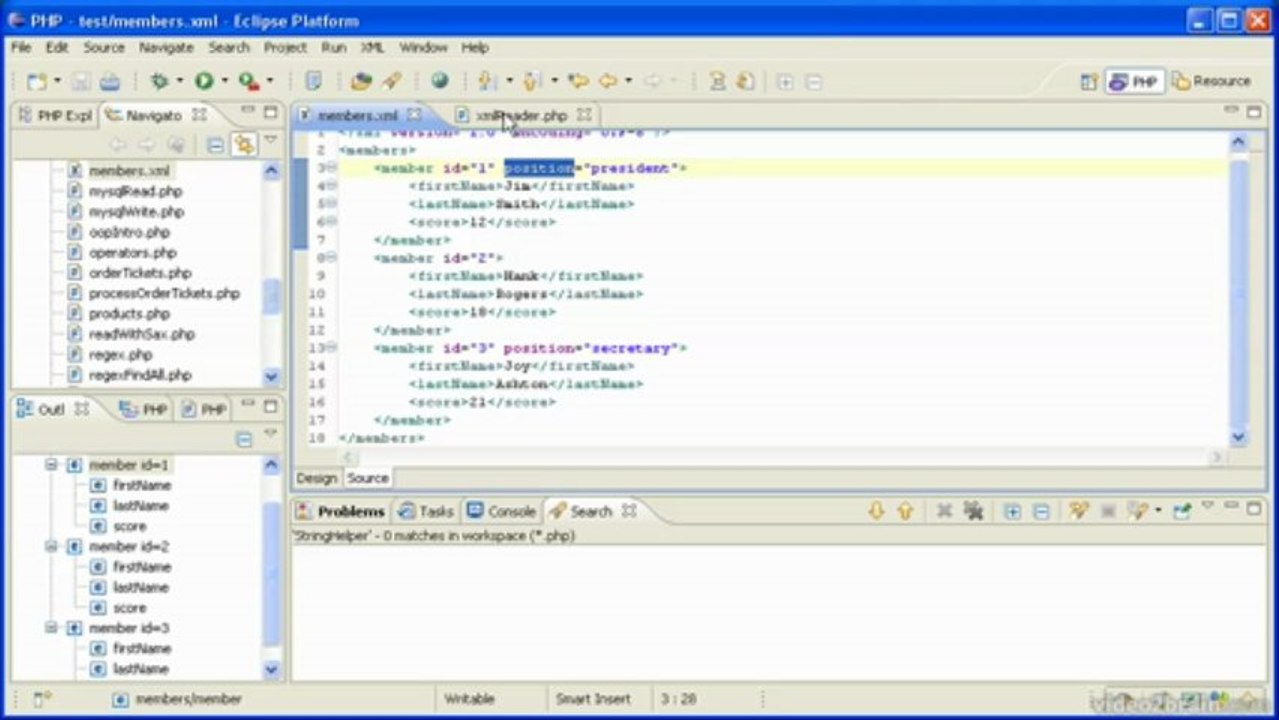Click the New file wizard icon
1279x720 pixels.
[x=37, y=81]
